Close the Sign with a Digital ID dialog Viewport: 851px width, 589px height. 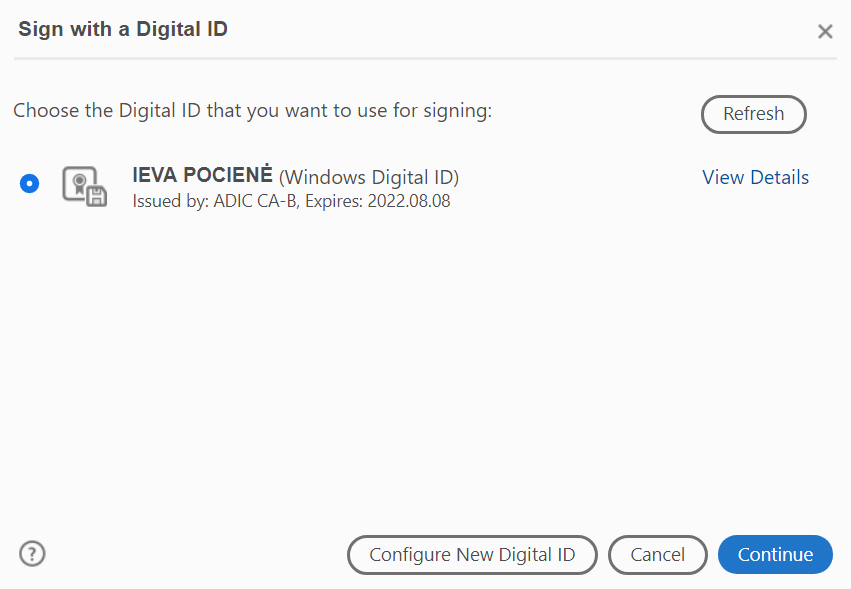825,31
